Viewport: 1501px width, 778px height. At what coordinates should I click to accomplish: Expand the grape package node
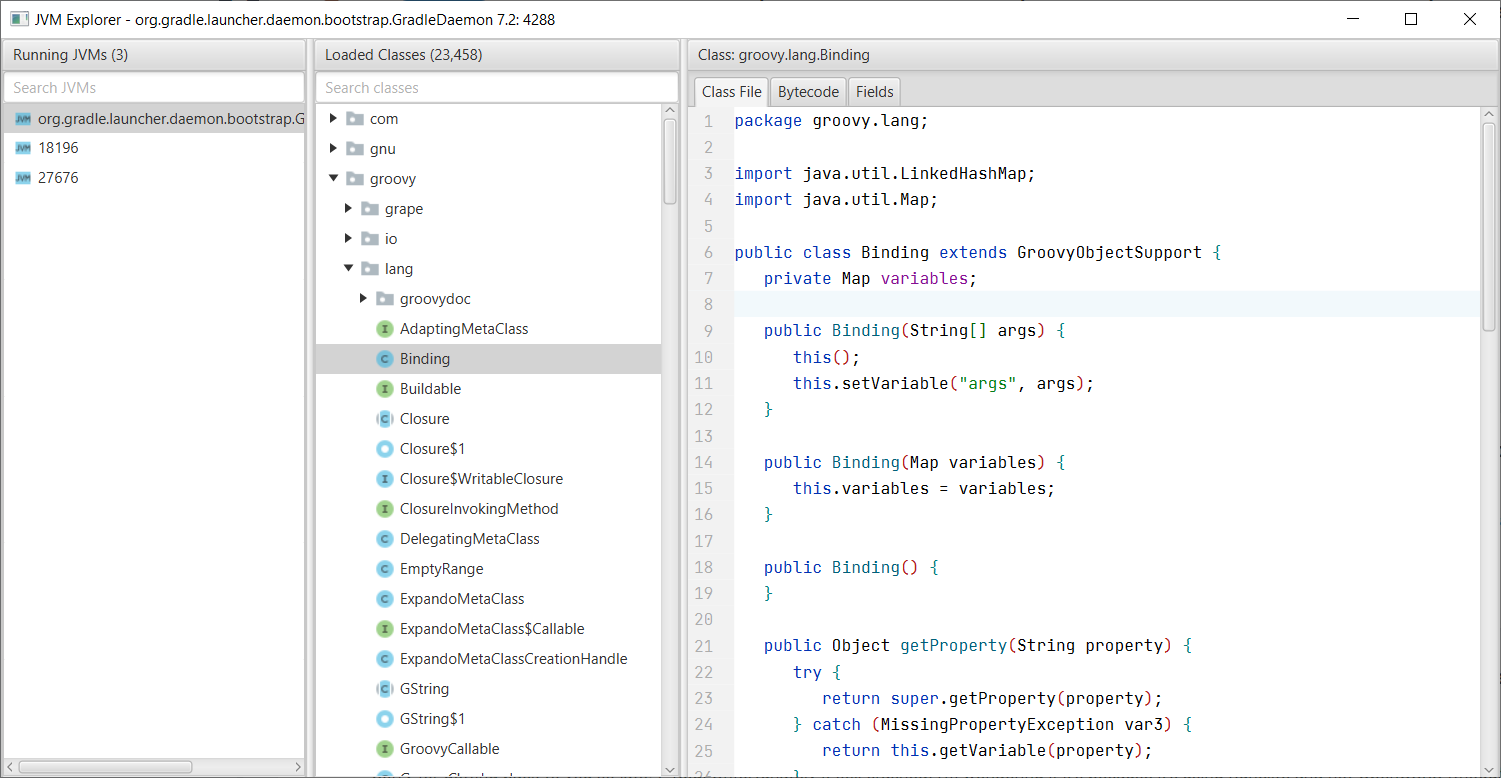click(349, 209)
